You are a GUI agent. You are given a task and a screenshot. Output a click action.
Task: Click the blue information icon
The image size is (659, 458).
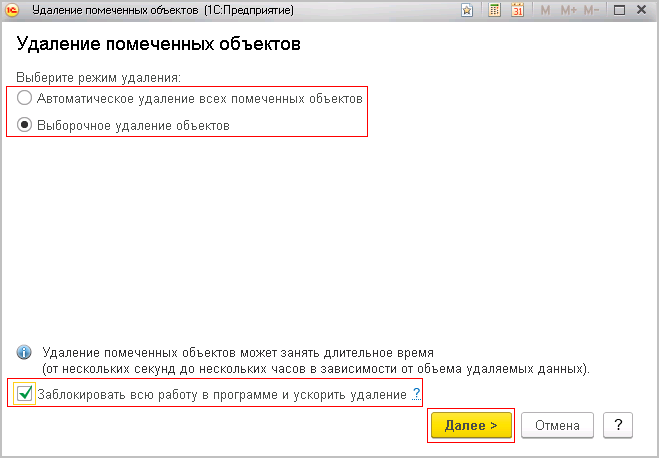click(24, 352)
